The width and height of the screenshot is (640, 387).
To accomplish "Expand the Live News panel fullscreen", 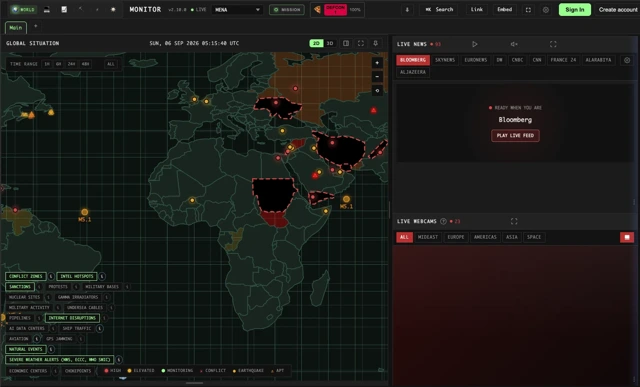I will click(x=553, y=44).
